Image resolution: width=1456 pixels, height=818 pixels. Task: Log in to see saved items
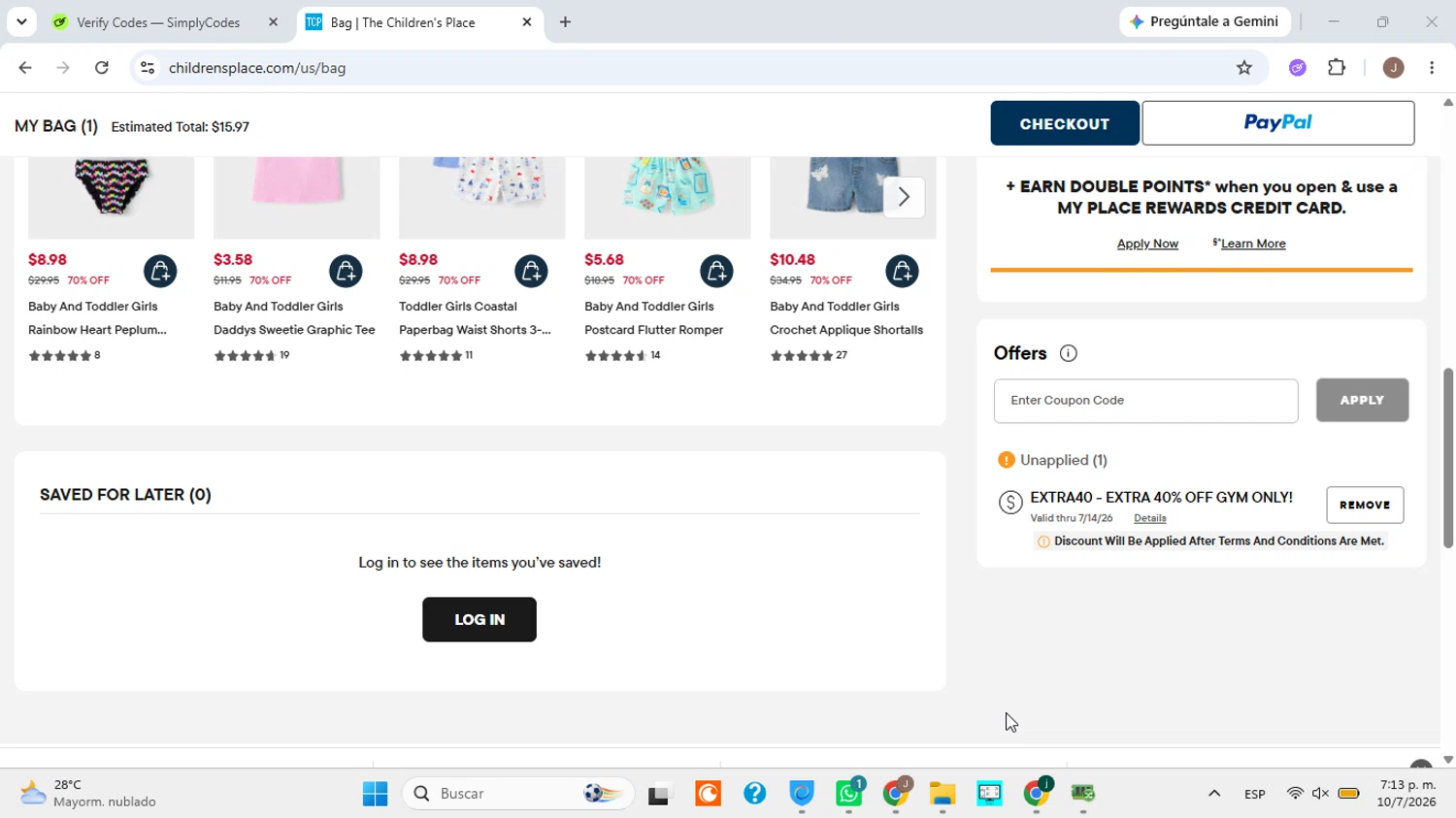click(480, 619)
